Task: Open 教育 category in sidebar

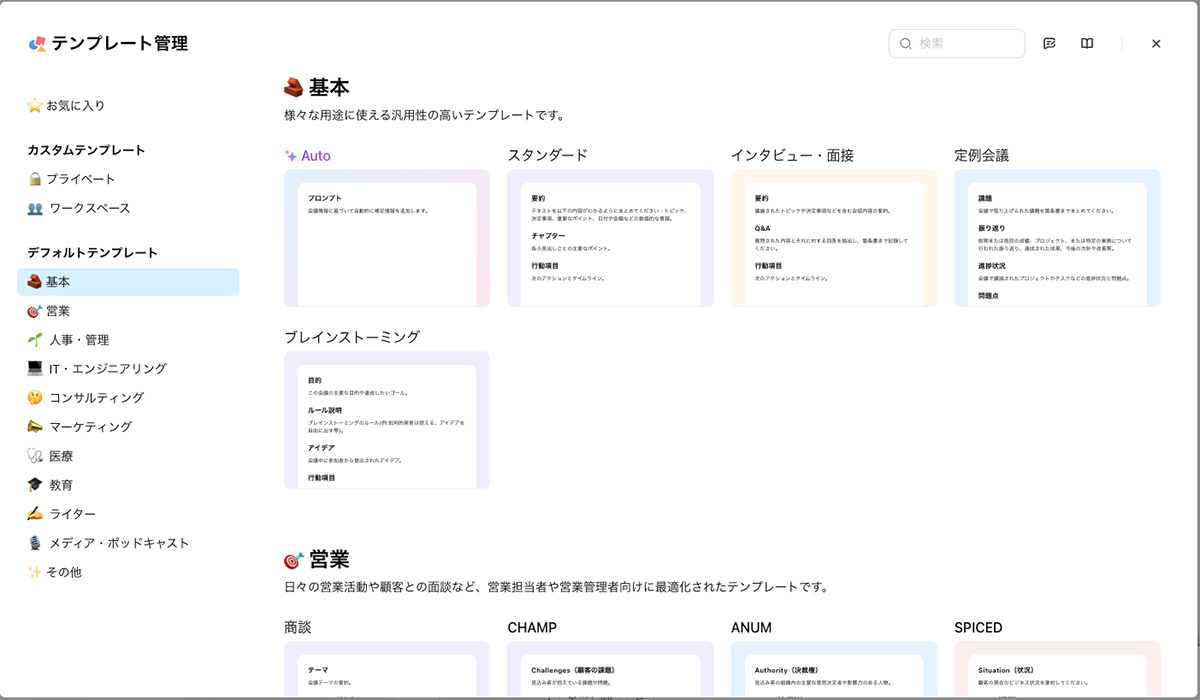Action: 128,485
